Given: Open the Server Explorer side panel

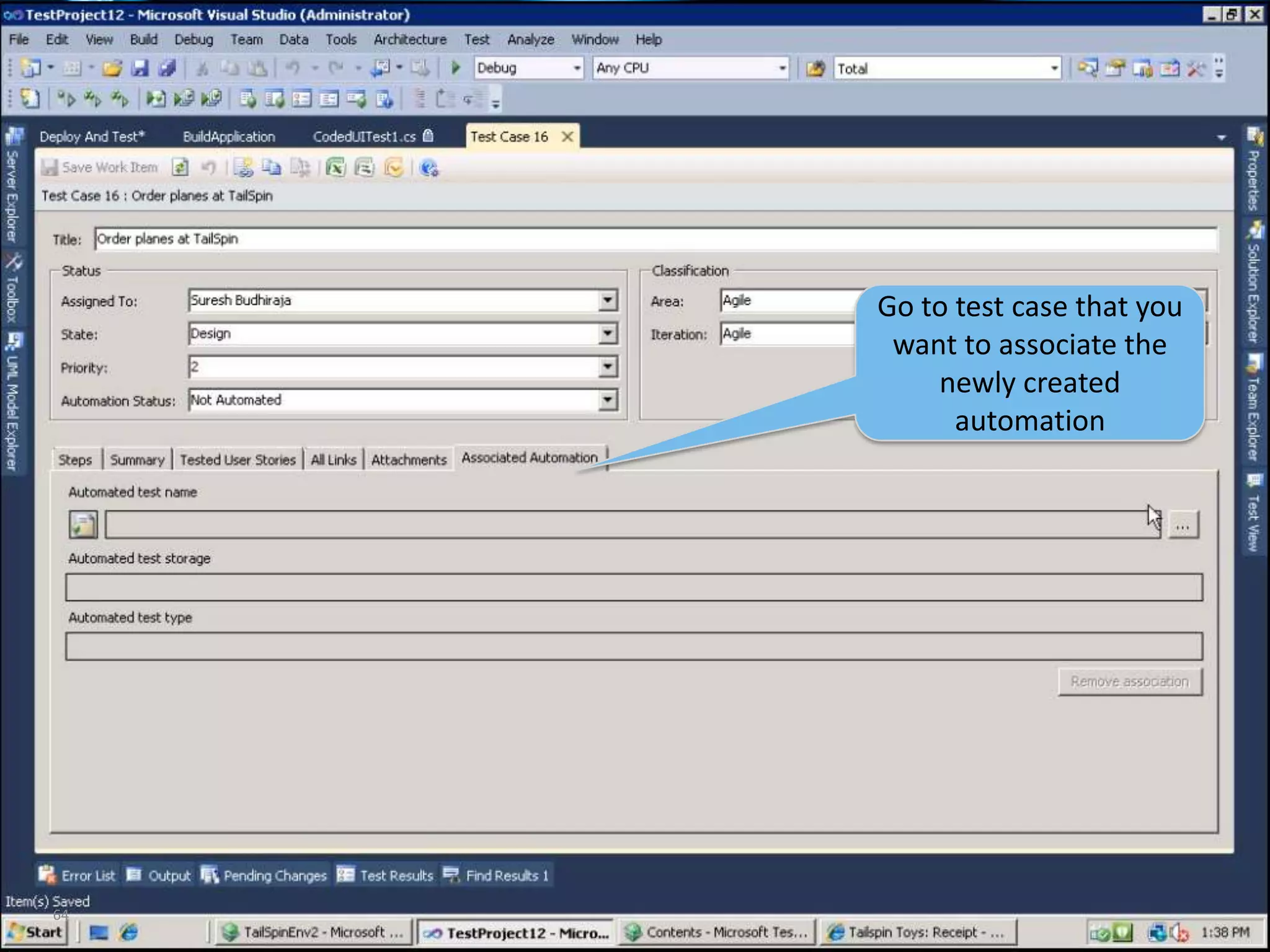Looking at the screenshot, I should click(12, 185).
